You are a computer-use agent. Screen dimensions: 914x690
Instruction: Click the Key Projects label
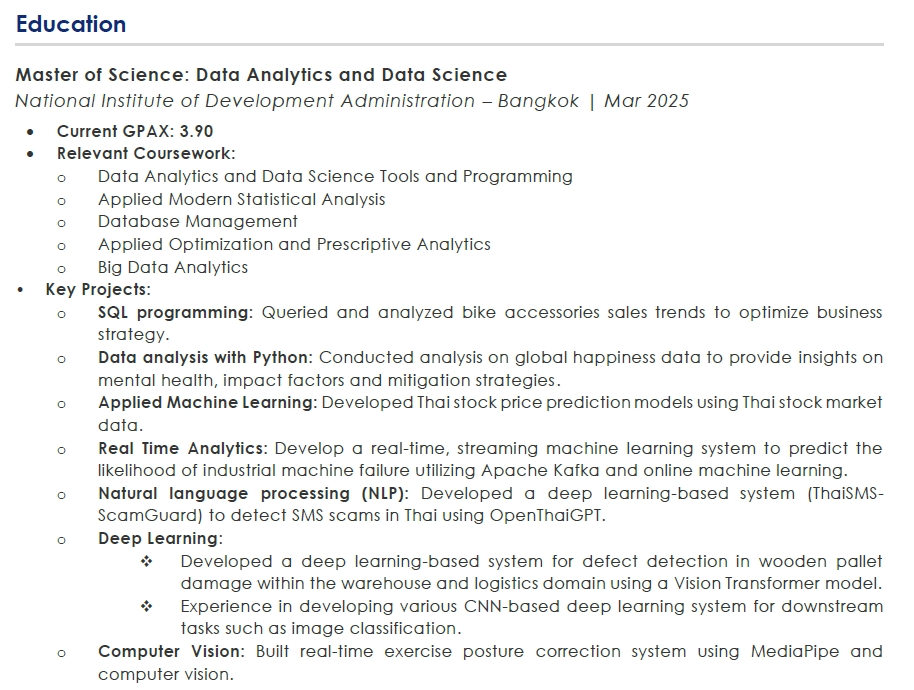pyautogui.click(x=98, y=290)
